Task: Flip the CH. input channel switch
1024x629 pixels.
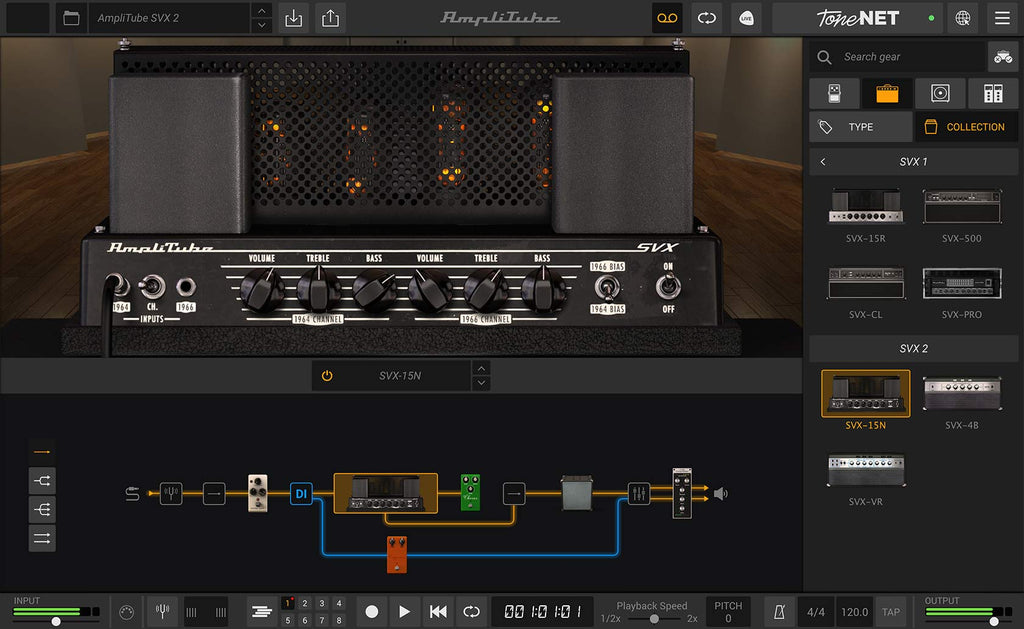Action: point(152,286)
